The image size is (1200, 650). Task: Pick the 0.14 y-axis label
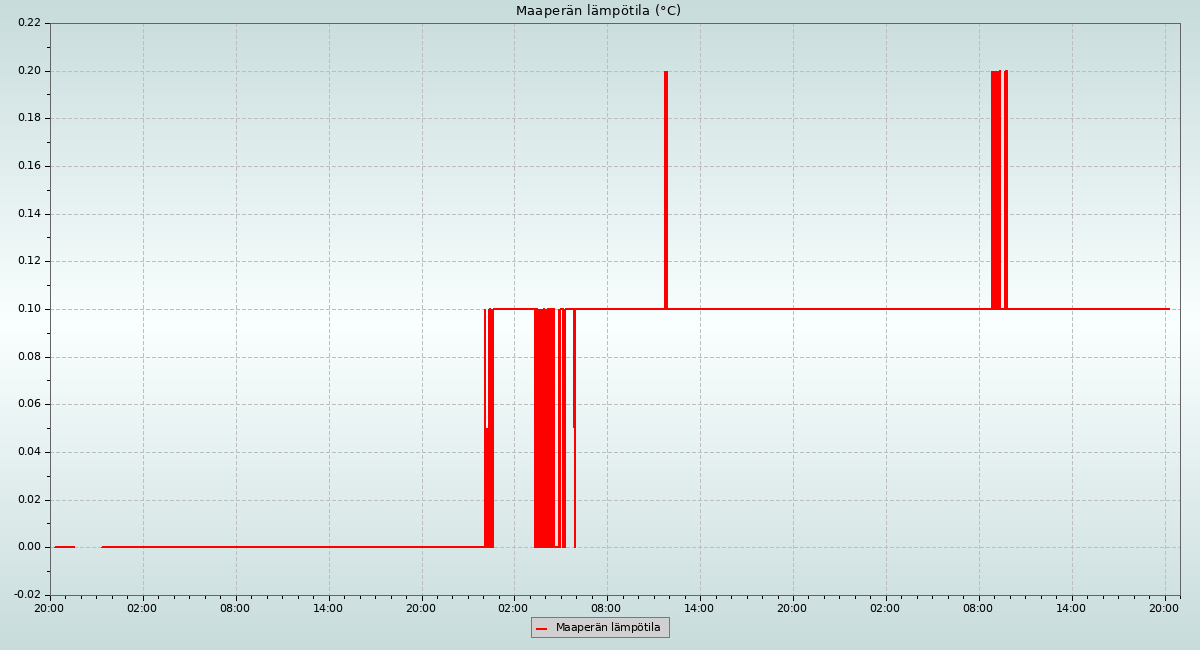coord(29,214)
